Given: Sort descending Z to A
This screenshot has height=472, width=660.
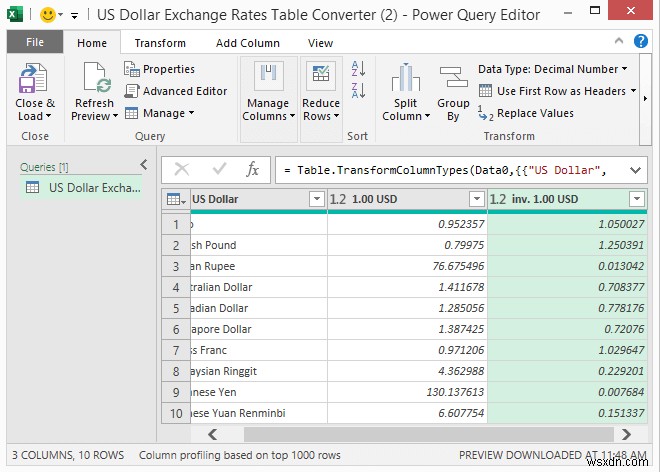Looking at the screenshot, I should [x=358, y=91].
